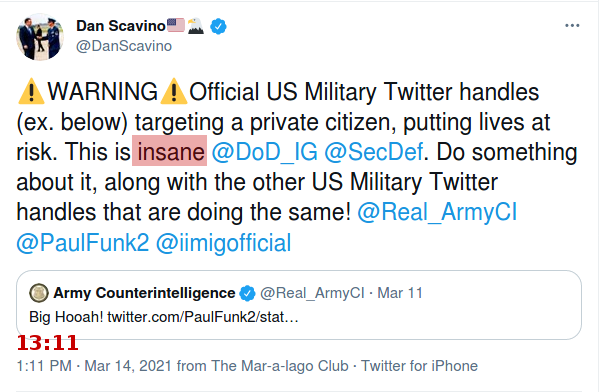Click the 1:11 PM · Mar 14, 2021 timestamp
The height and width of the screenshot is (392, 603).
(94, 366)
